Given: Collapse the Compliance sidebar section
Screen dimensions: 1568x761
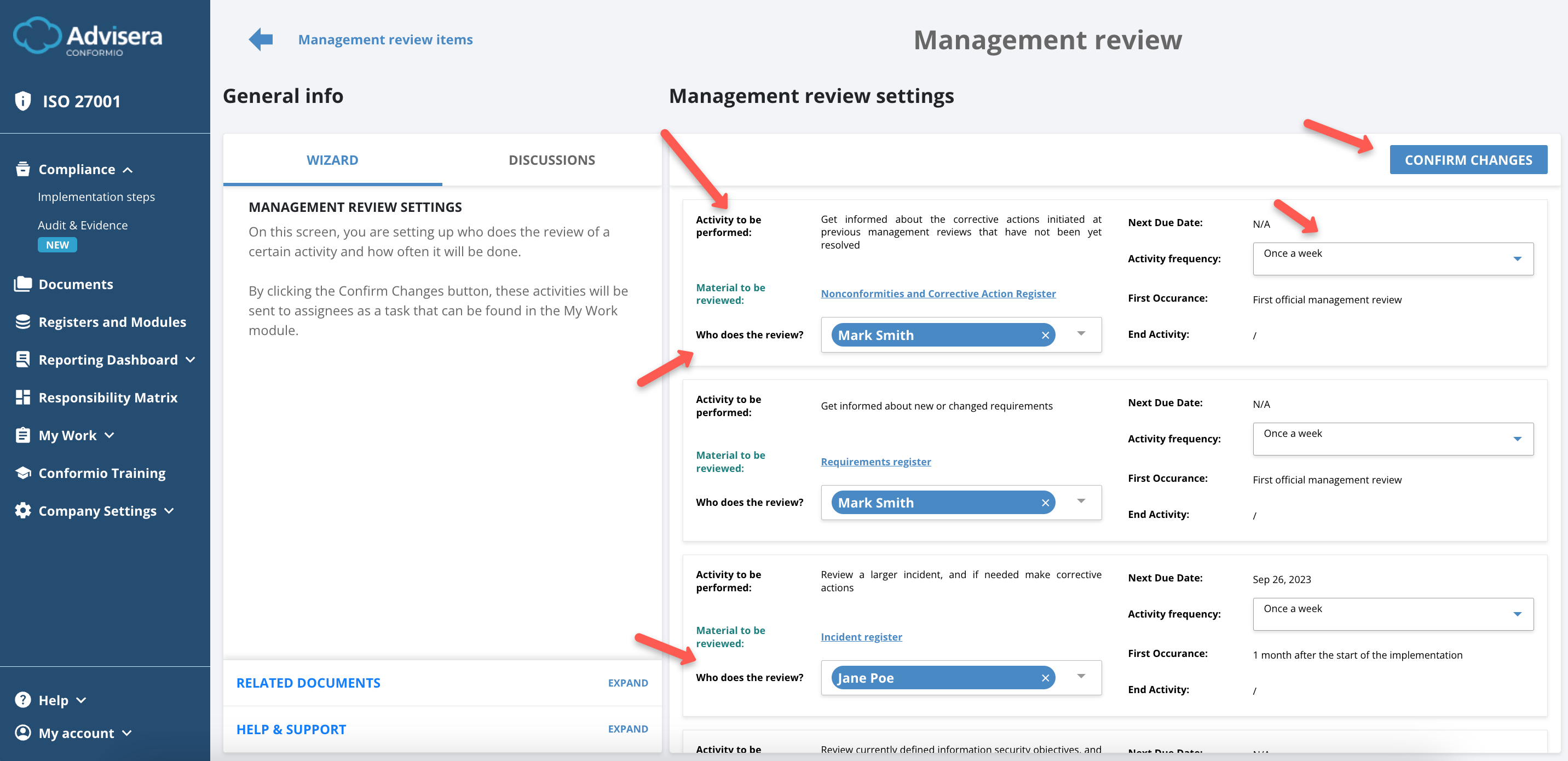Looking at the screenshot, I should [x=128, y=170].
